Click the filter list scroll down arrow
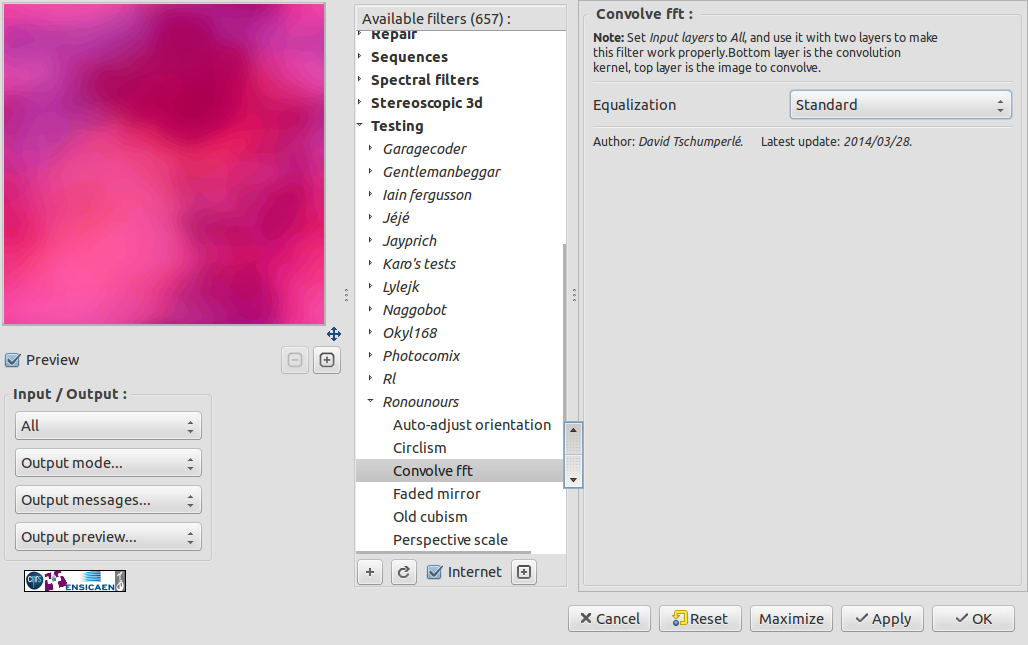Image resolution: width=1028 pixels, height=645 pixels. point(573,480)
